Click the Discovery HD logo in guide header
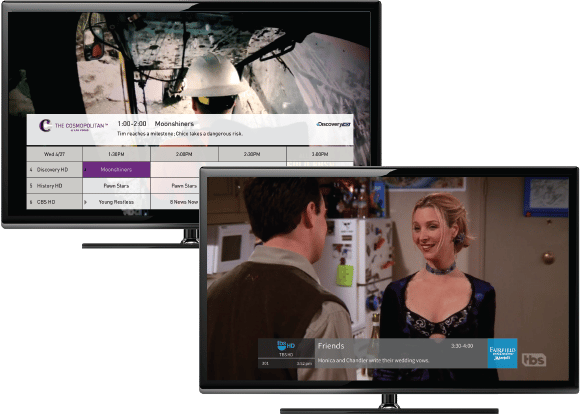 tap(333, 124)
